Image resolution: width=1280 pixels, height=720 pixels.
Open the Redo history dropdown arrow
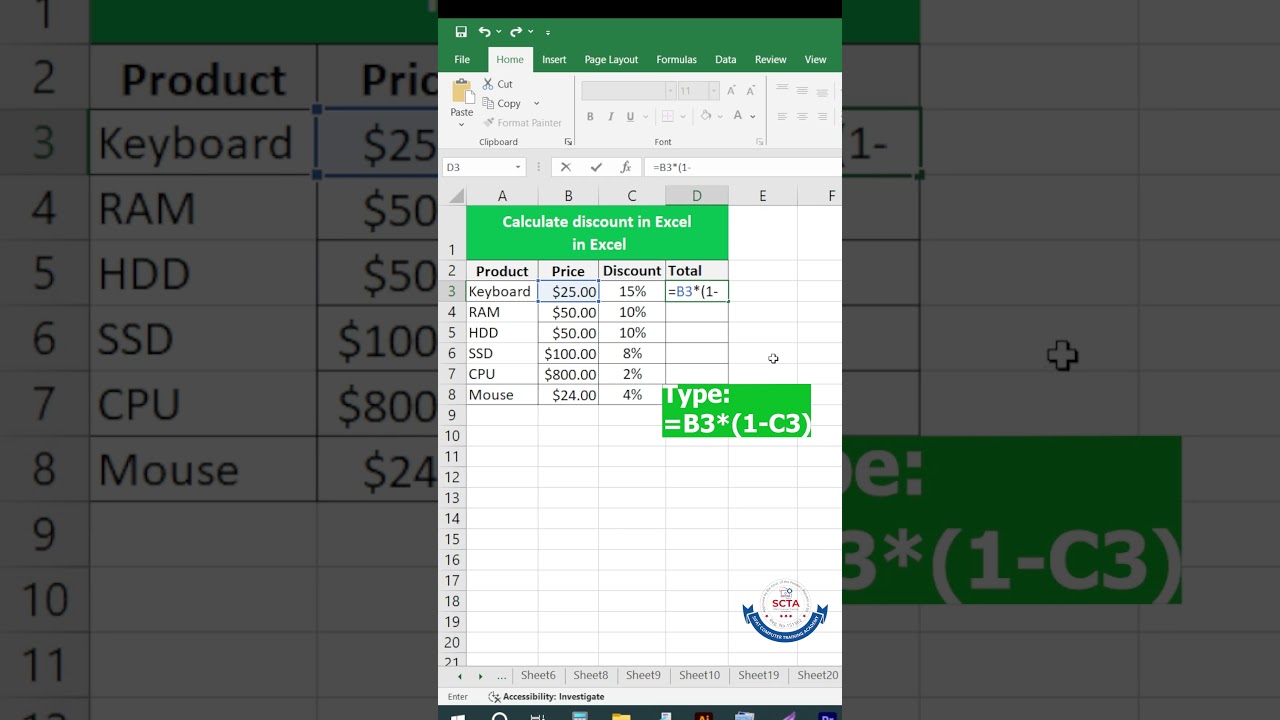(x=530, y=32)
